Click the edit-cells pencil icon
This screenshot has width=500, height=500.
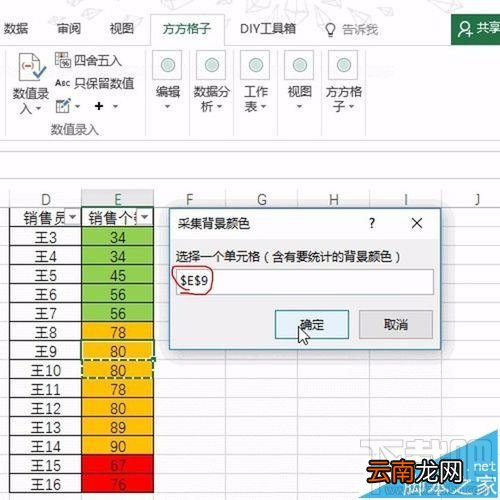[x=63, y=106]
